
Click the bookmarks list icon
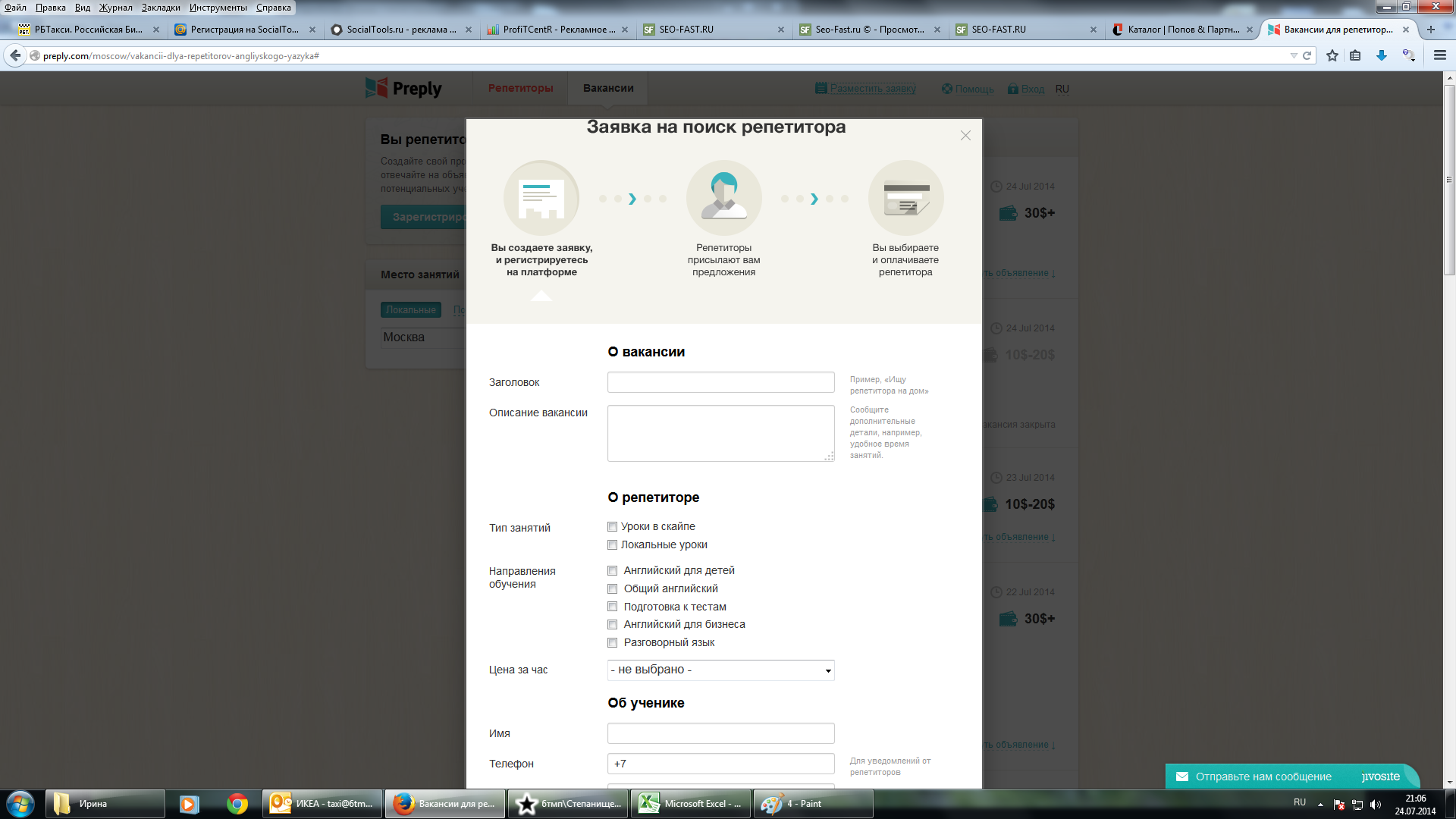click(1355, 55)
